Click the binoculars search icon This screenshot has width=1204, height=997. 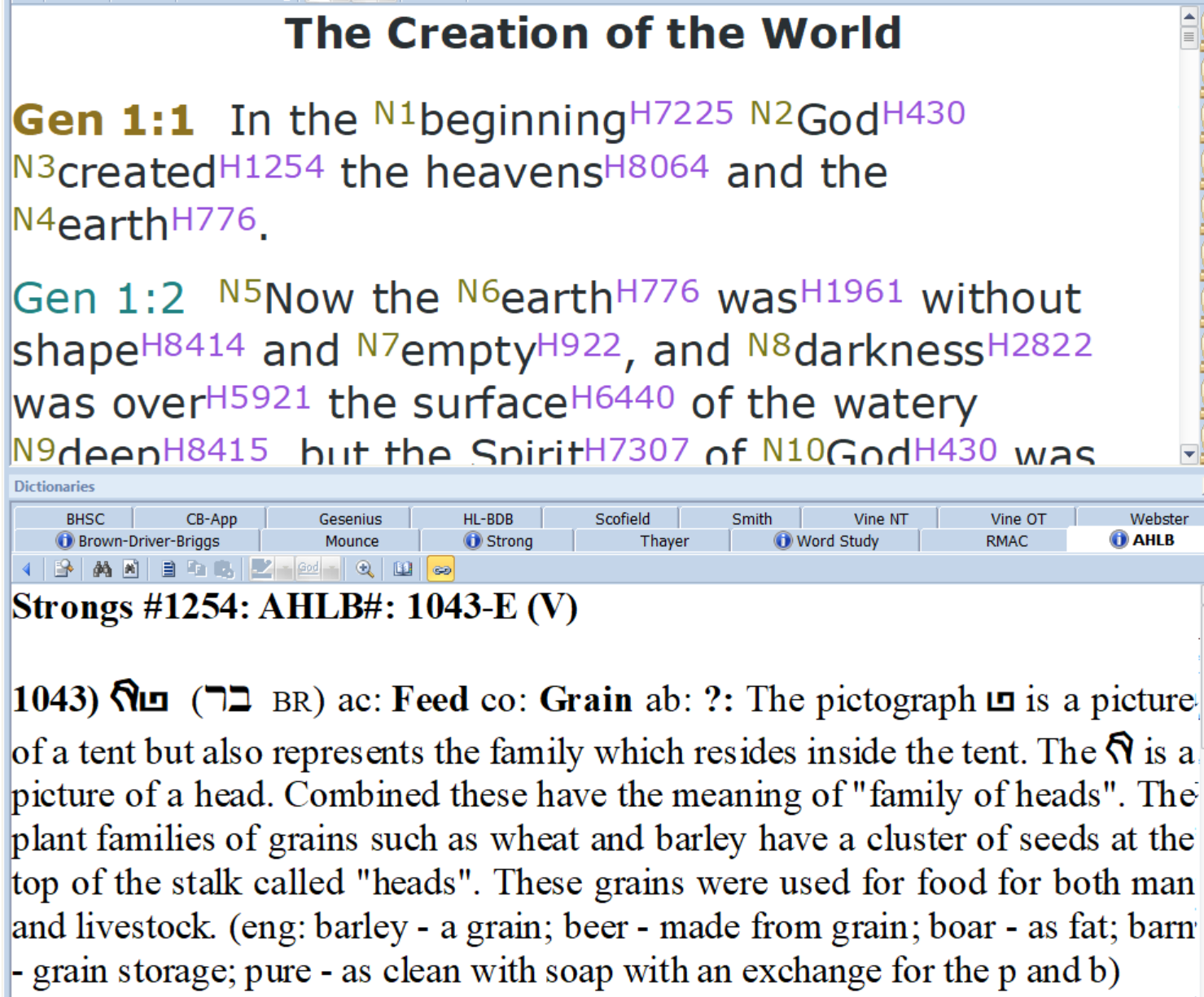102,569
